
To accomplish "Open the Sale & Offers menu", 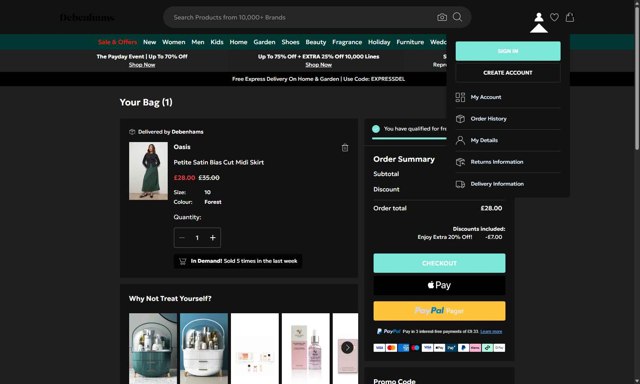I will click(x=118, y=42).
